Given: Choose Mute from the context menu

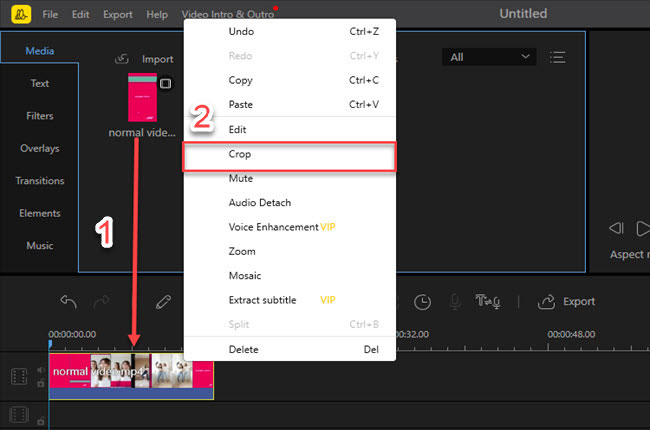Looking at the screenshot, I should [289, 178].
